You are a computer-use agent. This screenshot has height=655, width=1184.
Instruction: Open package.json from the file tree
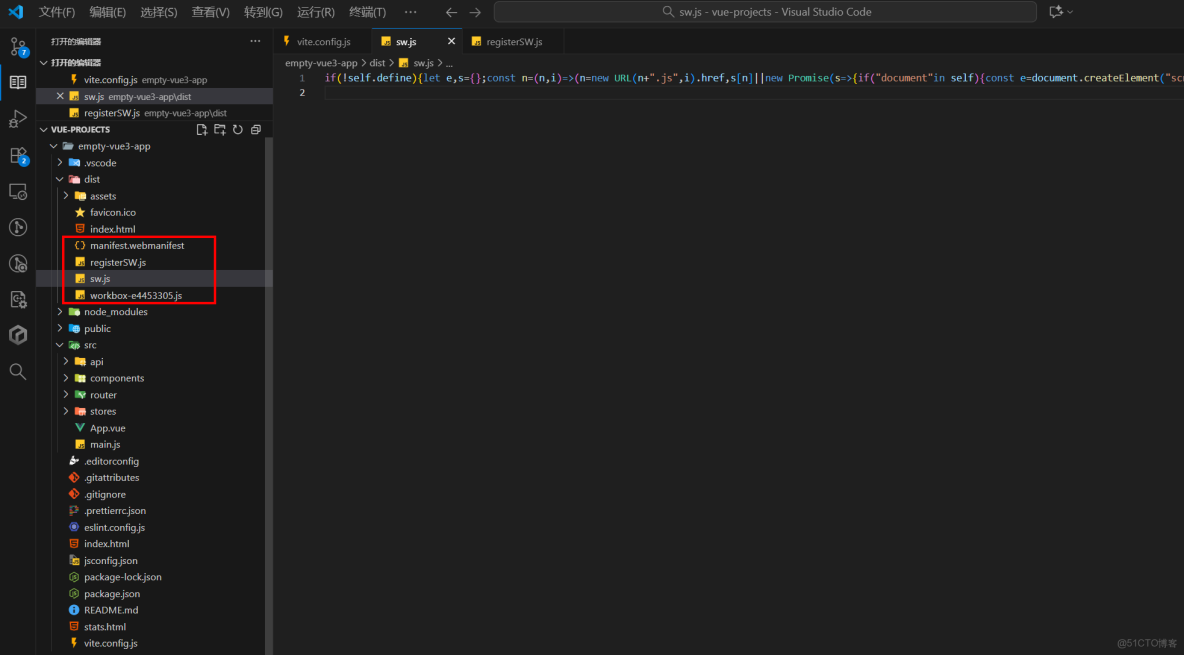[x=110, y=593]
